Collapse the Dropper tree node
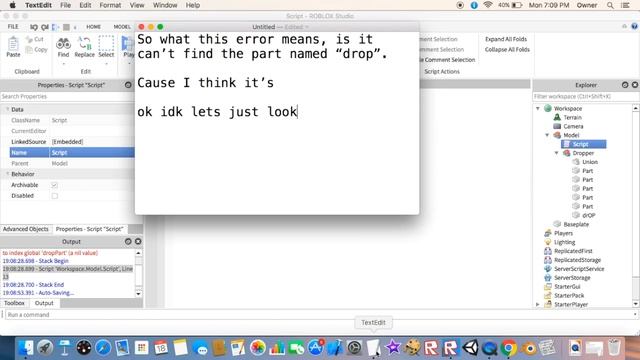The image size is (640, 360). click(x=556, y=153)
